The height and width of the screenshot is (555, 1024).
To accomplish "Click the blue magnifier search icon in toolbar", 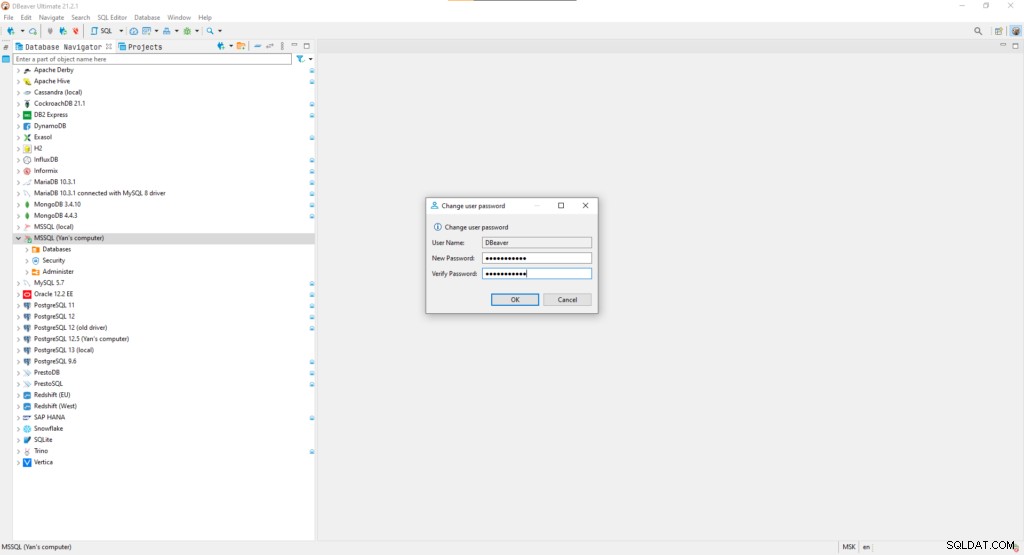I will coord(210,31).
